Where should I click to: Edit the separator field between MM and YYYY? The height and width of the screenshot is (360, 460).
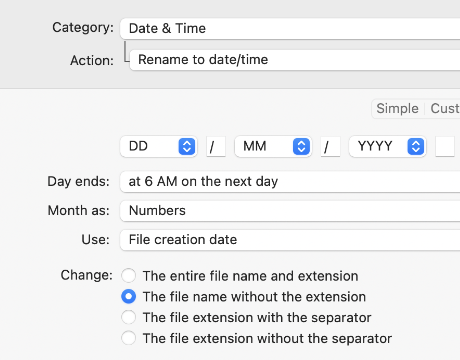point(330,147)
